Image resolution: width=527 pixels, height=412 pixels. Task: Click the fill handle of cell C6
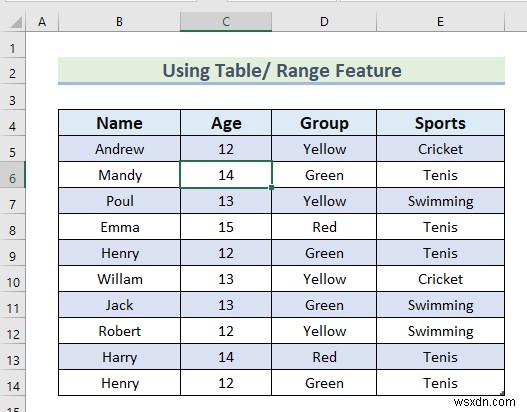click(272, 188)
